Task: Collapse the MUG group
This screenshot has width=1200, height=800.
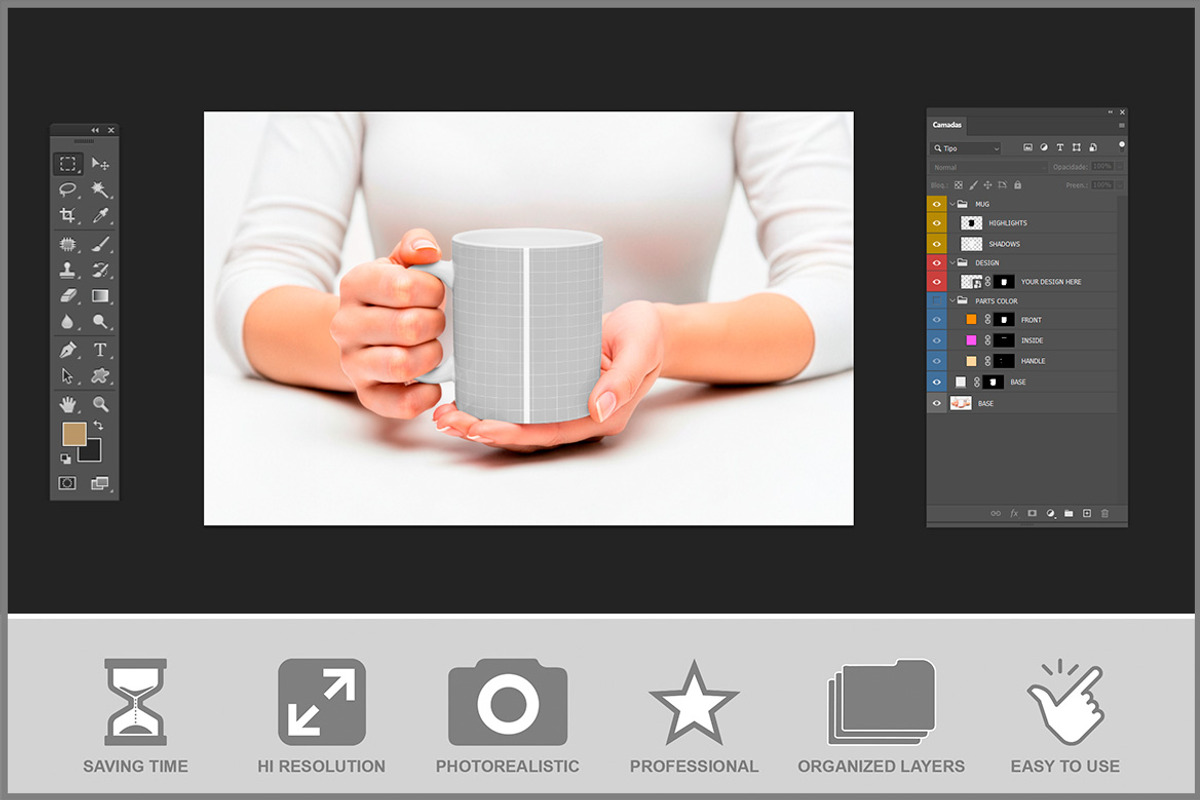Action: coord(952,203)
